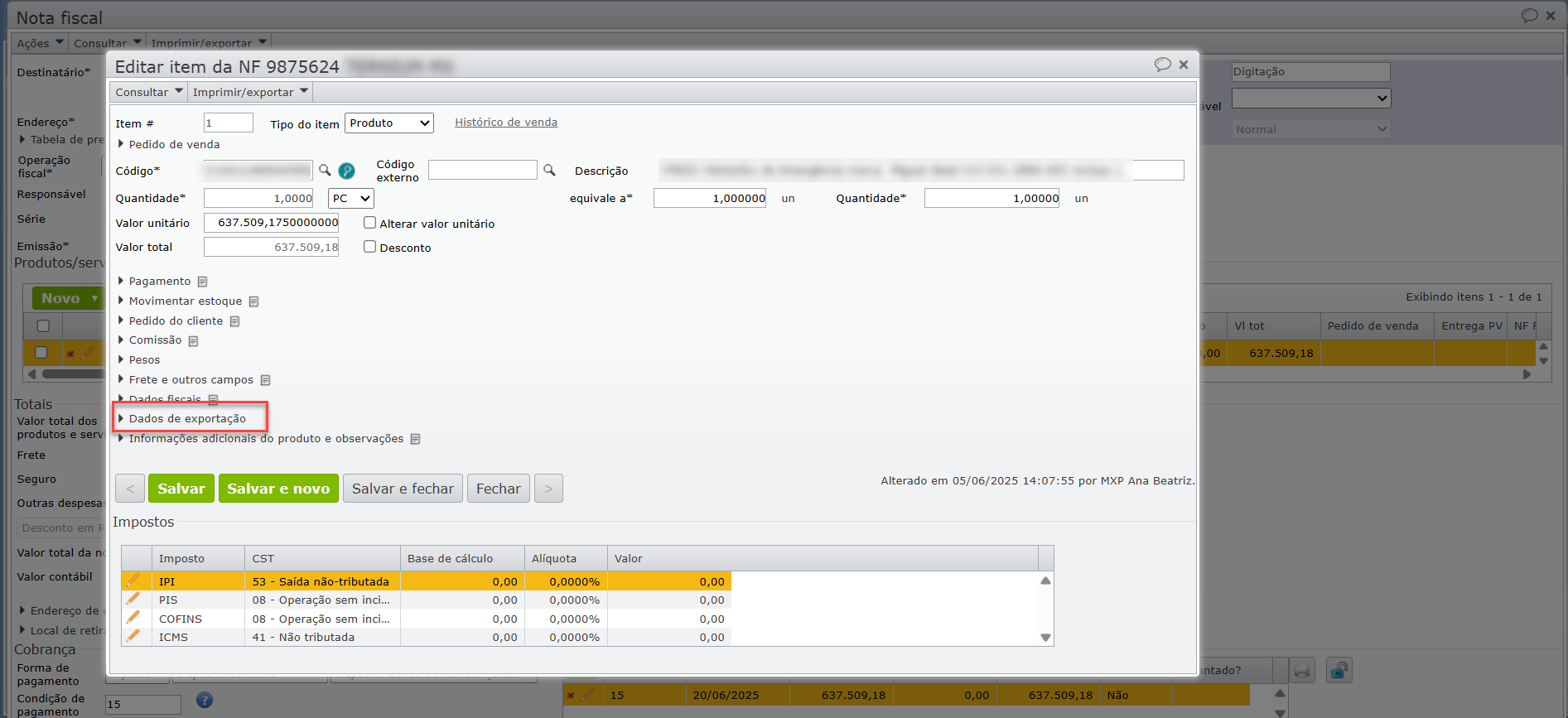Click the padlock icon in Nota fiscal window
Image resolution: width=1568 pixels, height=718 pixels.
(1339, 670)
